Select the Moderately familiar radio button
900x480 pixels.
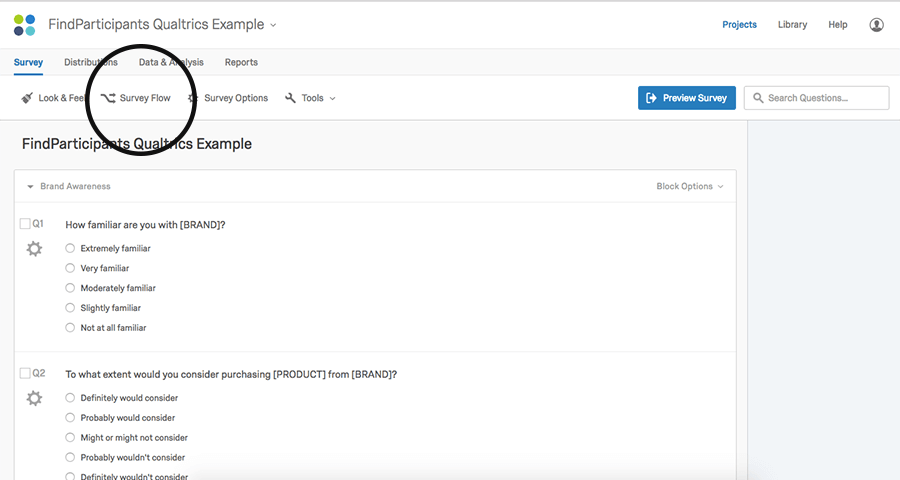(x=70, y=288)
